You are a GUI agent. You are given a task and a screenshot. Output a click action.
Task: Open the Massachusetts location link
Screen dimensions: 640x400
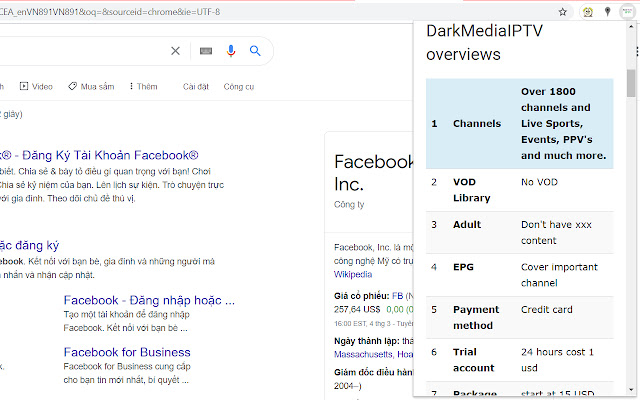click(364, 354)
